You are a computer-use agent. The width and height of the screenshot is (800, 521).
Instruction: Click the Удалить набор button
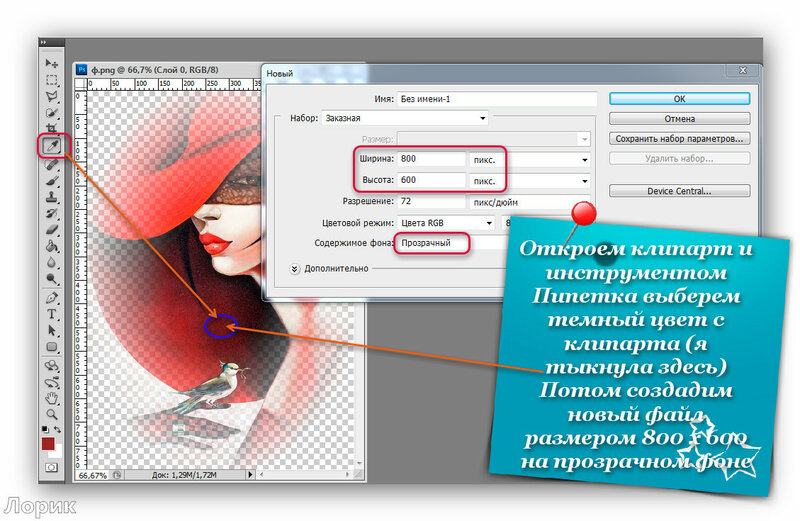680,159
